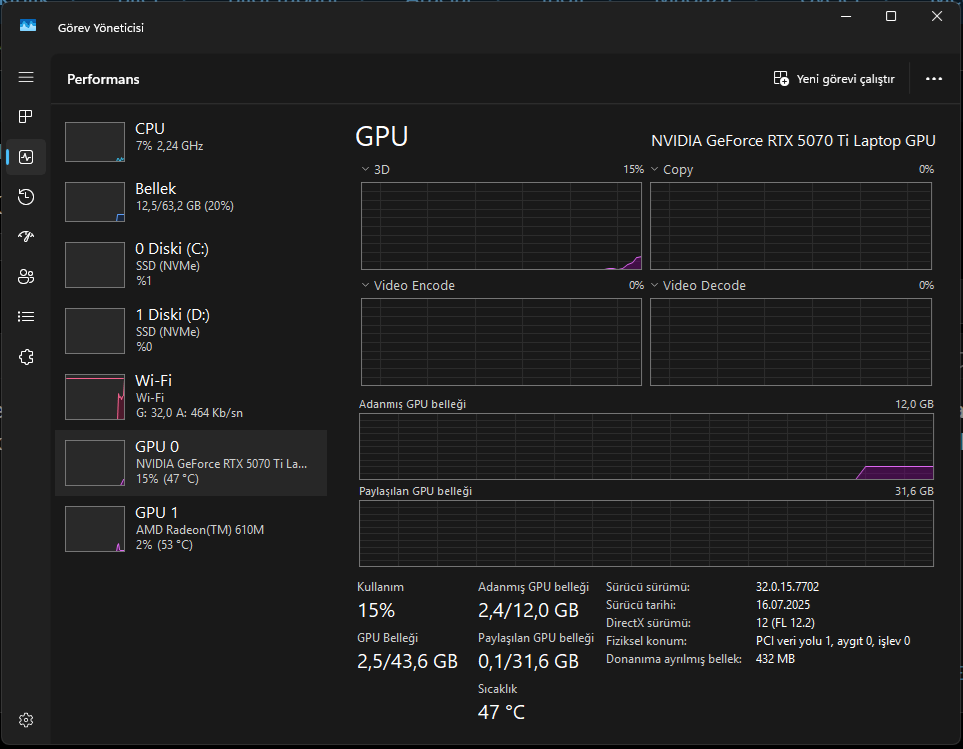Screen dimensions: 963x749
Task: Click dedicated memory value '2,4/12,0 GB'
Action: click(x=528, y=610)
